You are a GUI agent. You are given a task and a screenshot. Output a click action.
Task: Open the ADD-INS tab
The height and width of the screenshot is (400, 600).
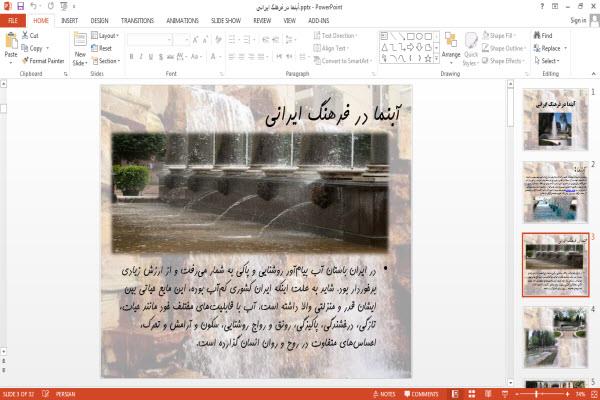318,21
